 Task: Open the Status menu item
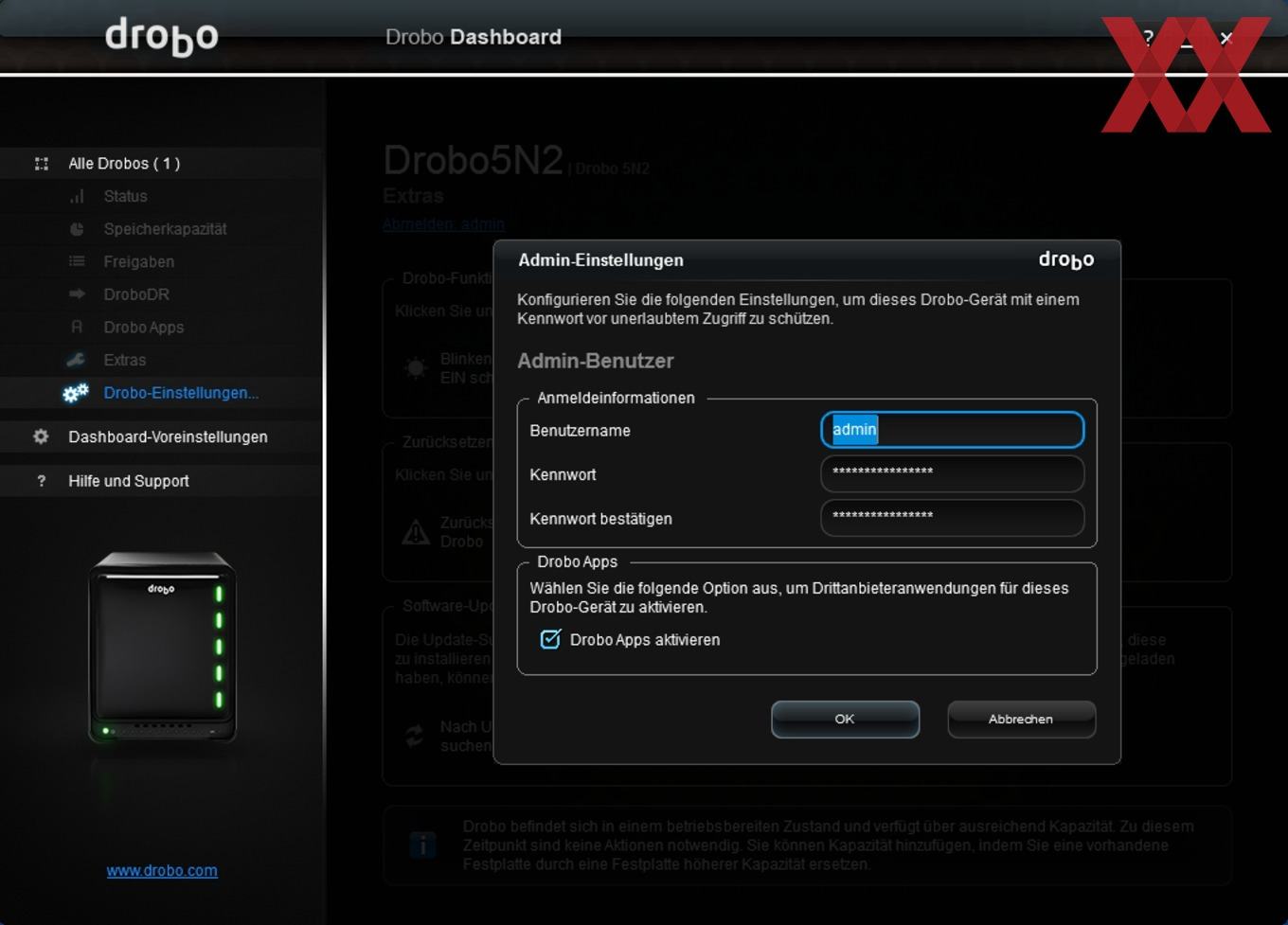point(126,196)
